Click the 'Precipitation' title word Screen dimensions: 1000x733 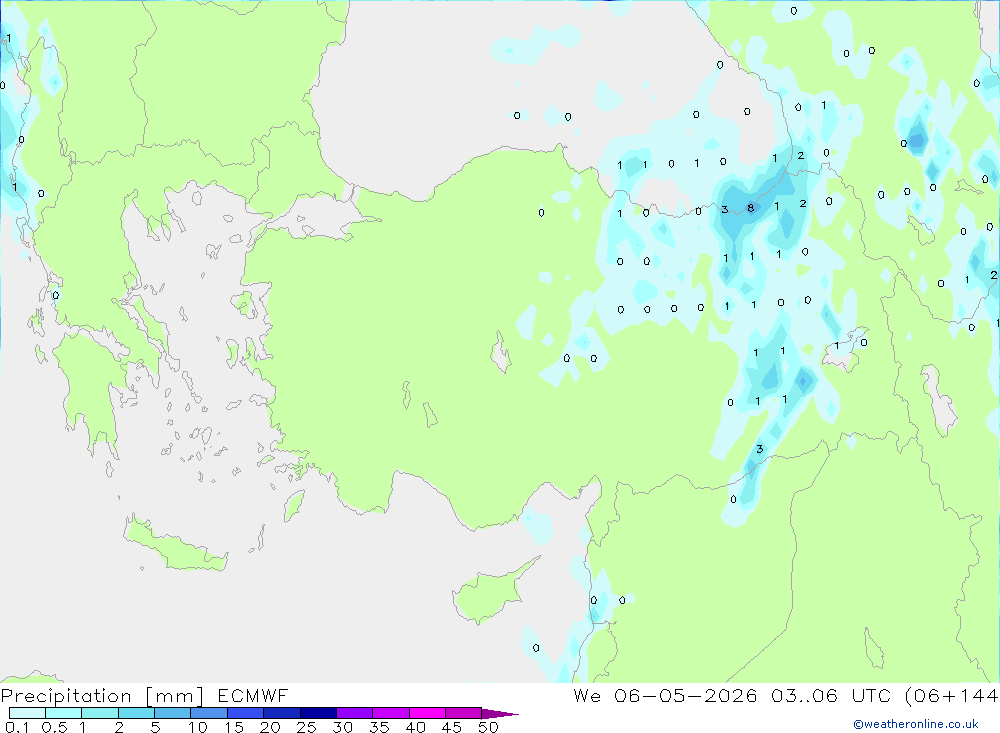(66, 695)
